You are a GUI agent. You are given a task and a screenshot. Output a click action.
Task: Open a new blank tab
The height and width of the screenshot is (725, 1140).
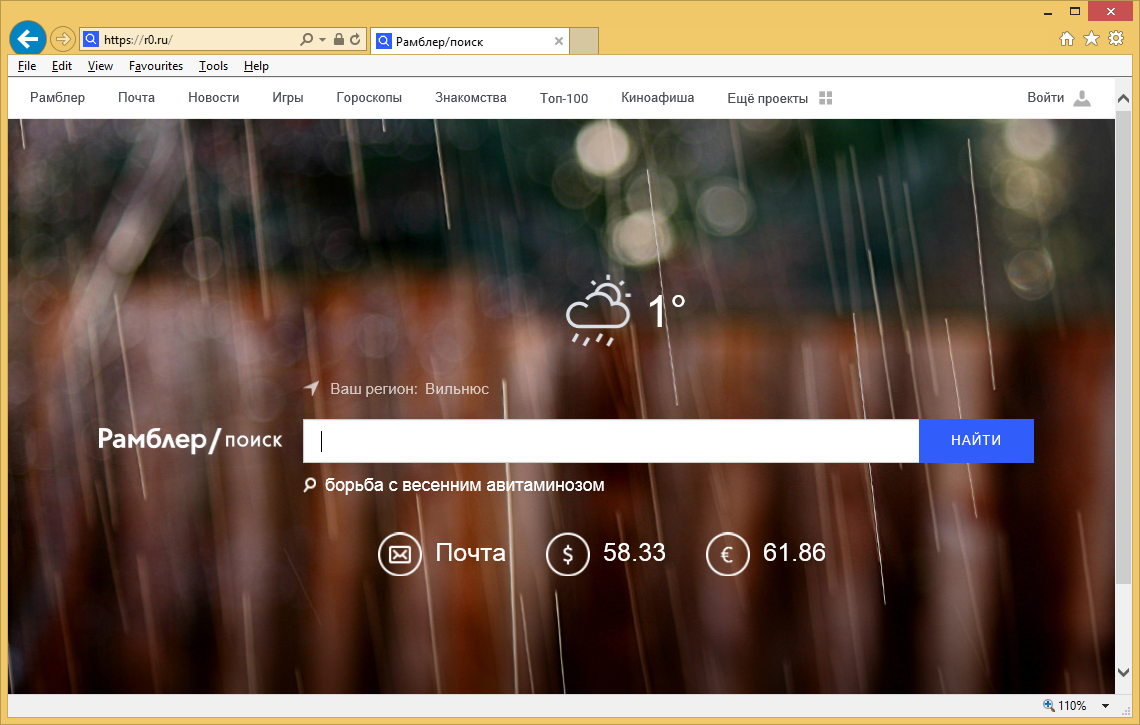pyautogui.click(x=584, y=41)
